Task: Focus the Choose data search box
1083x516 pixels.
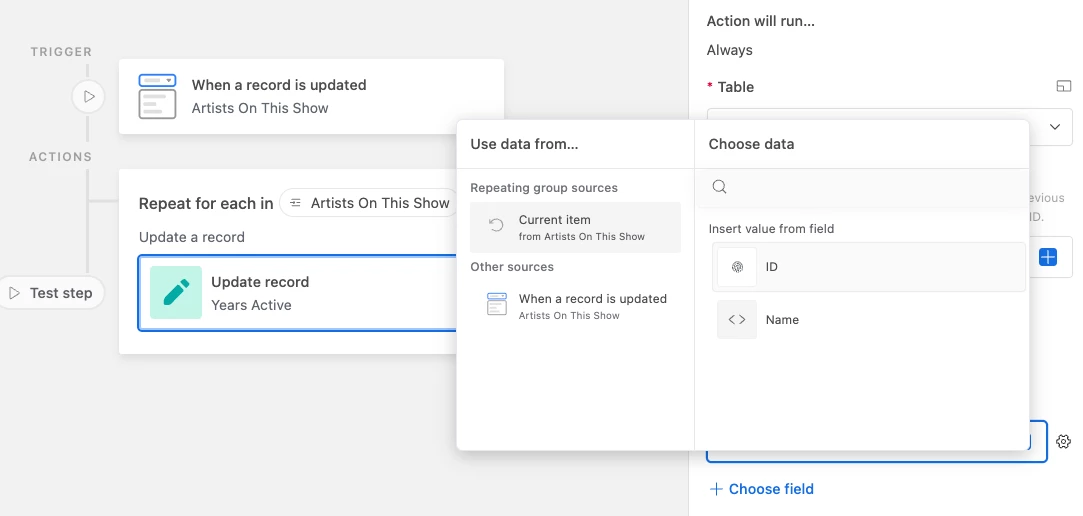Action: [x=870, y=187]
